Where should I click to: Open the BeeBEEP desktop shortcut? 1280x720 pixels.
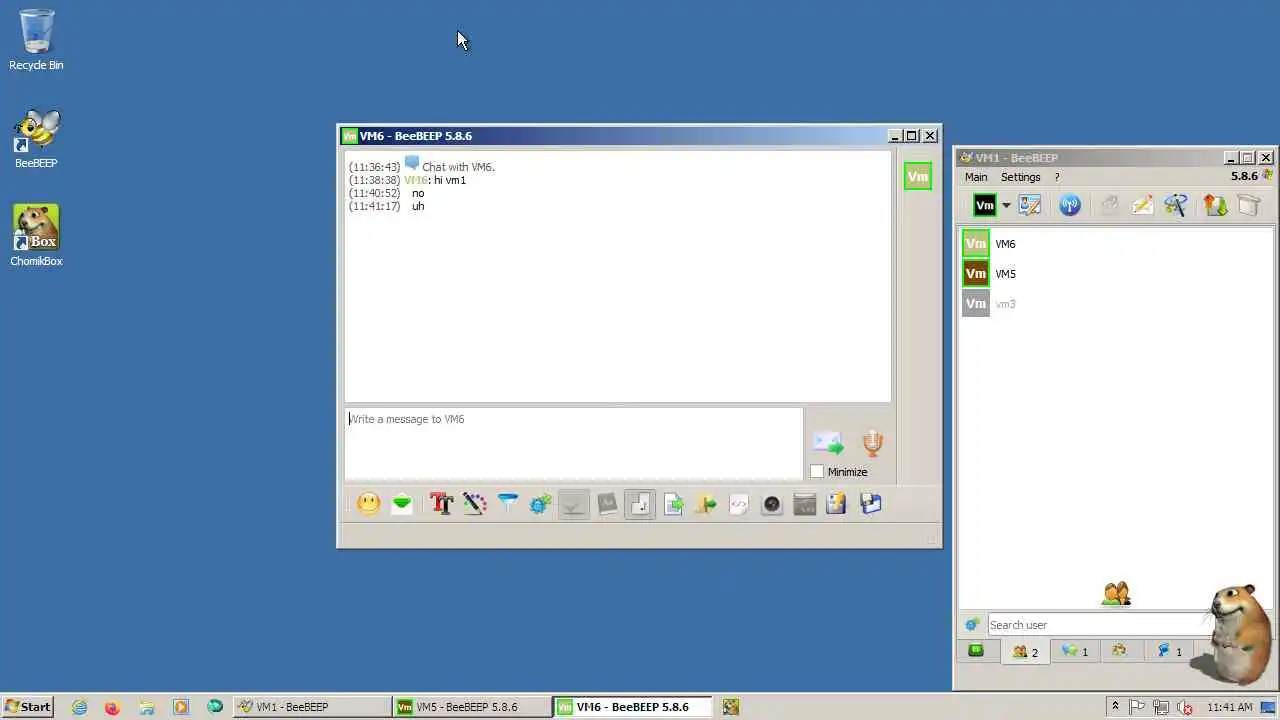[x=36, y=139]
